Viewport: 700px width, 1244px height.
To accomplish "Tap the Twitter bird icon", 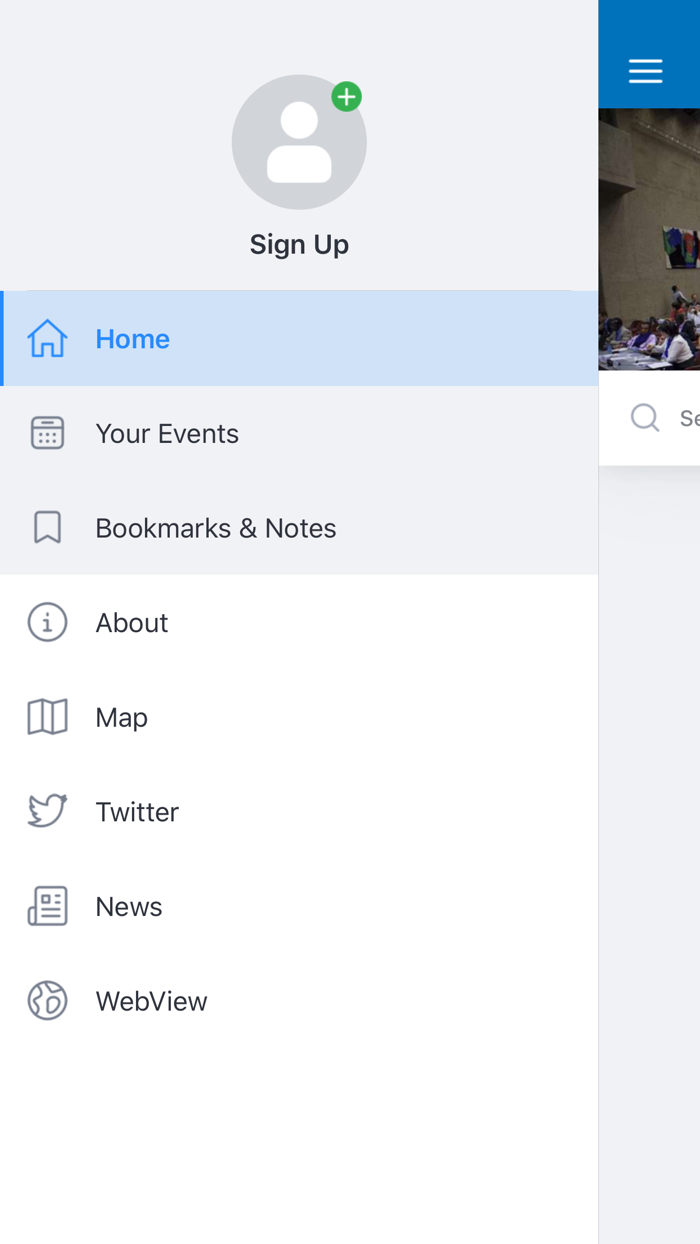I will (x=47, y=811).
